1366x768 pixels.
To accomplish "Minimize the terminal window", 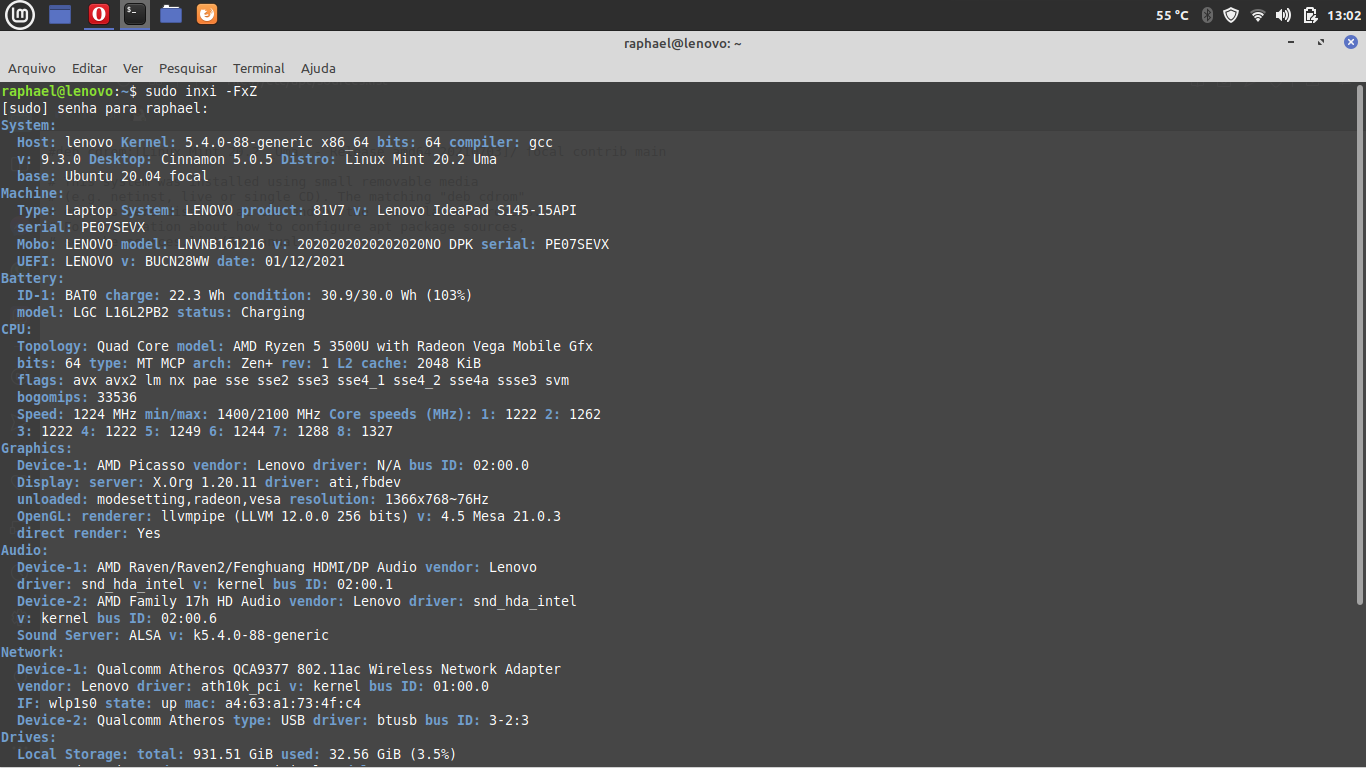I will (x=1293, y=43).
